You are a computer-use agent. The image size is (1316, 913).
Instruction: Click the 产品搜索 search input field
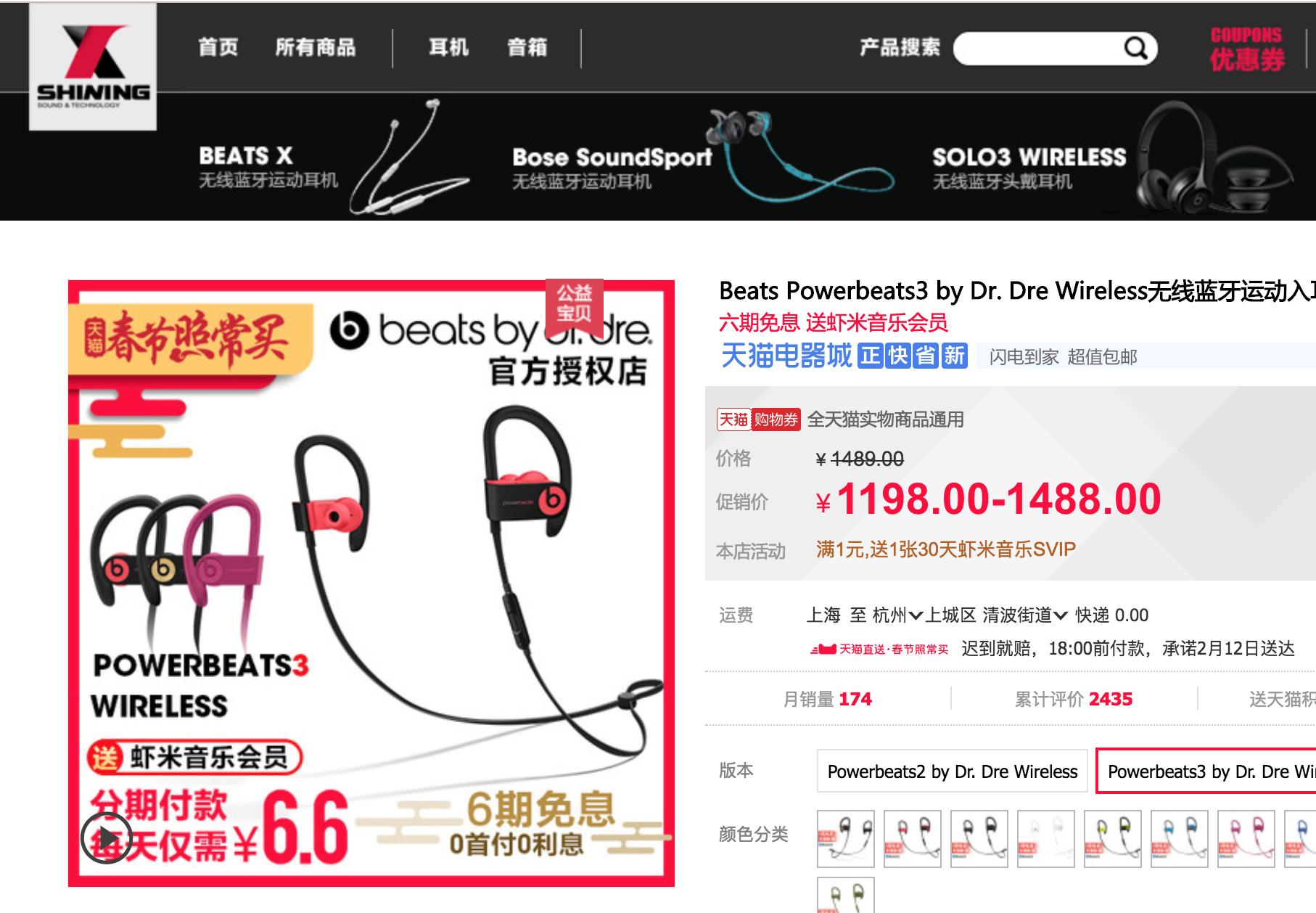(1039, 49)
